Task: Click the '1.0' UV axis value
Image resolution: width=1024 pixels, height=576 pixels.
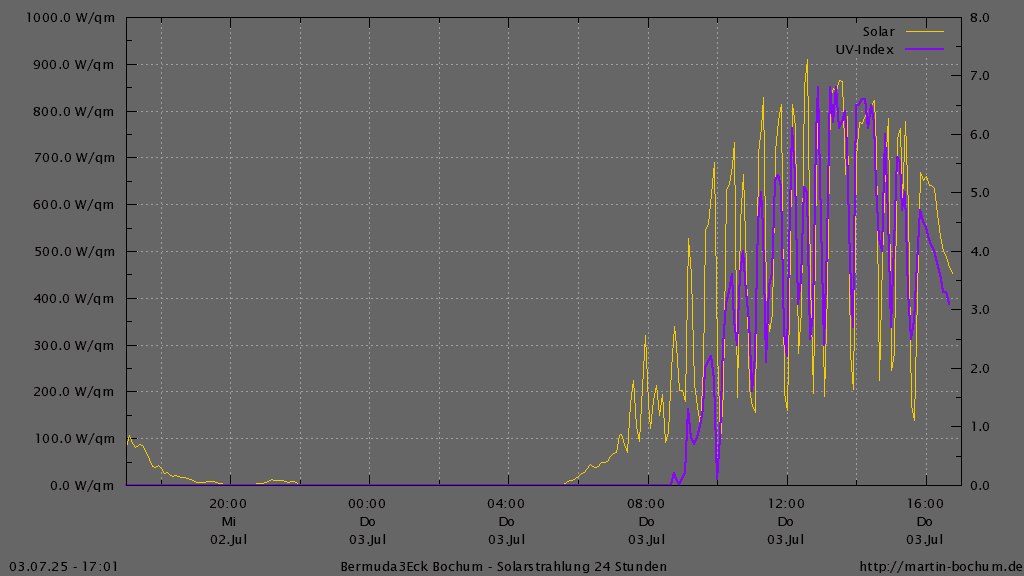Action: coord(980,426)
